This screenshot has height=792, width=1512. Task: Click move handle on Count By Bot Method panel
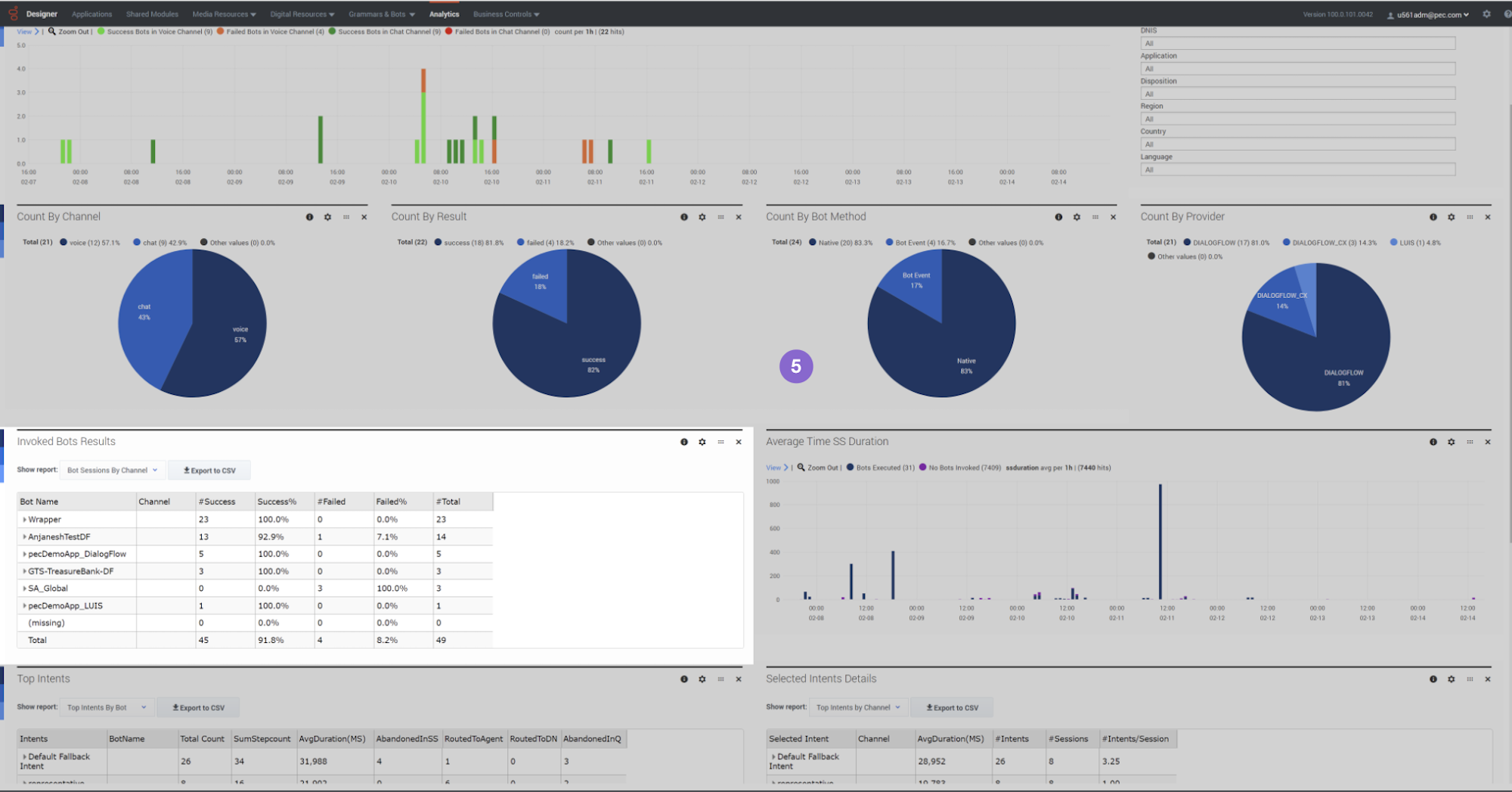tap(1095, 217)
